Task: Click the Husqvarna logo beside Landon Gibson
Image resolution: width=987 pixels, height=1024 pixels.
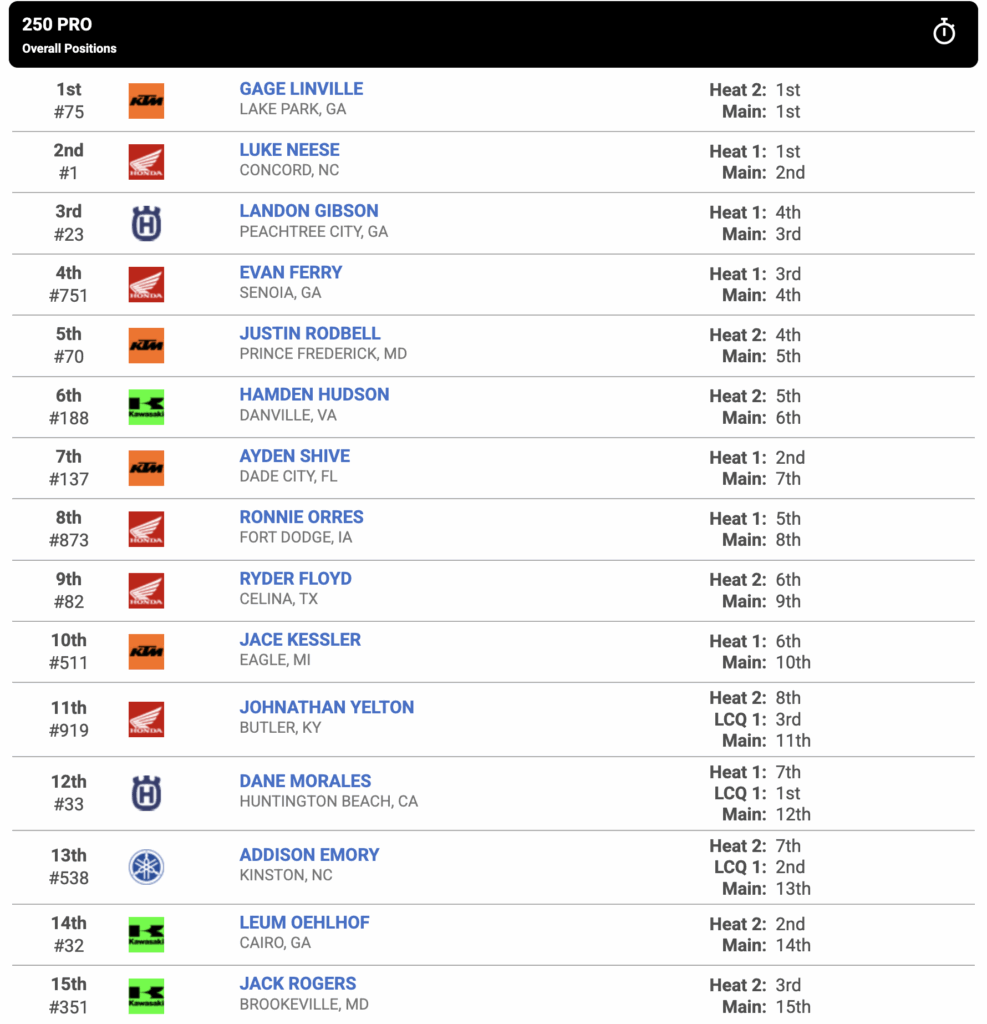Action: 146,223
